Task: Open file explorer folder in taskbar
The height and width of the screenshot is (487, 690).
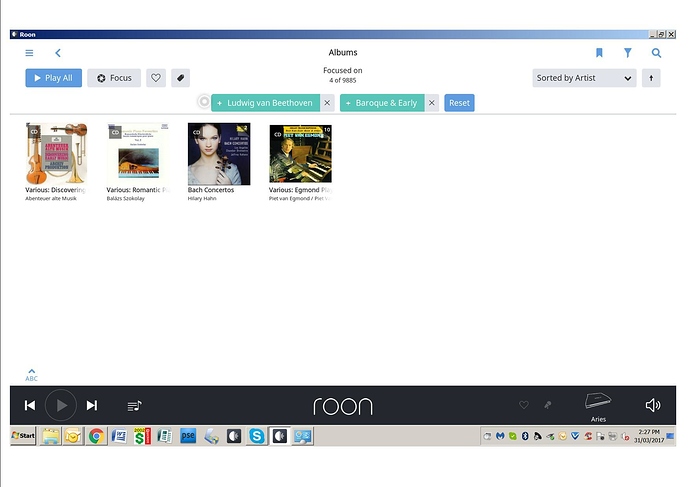Action: tap(50, 436)
